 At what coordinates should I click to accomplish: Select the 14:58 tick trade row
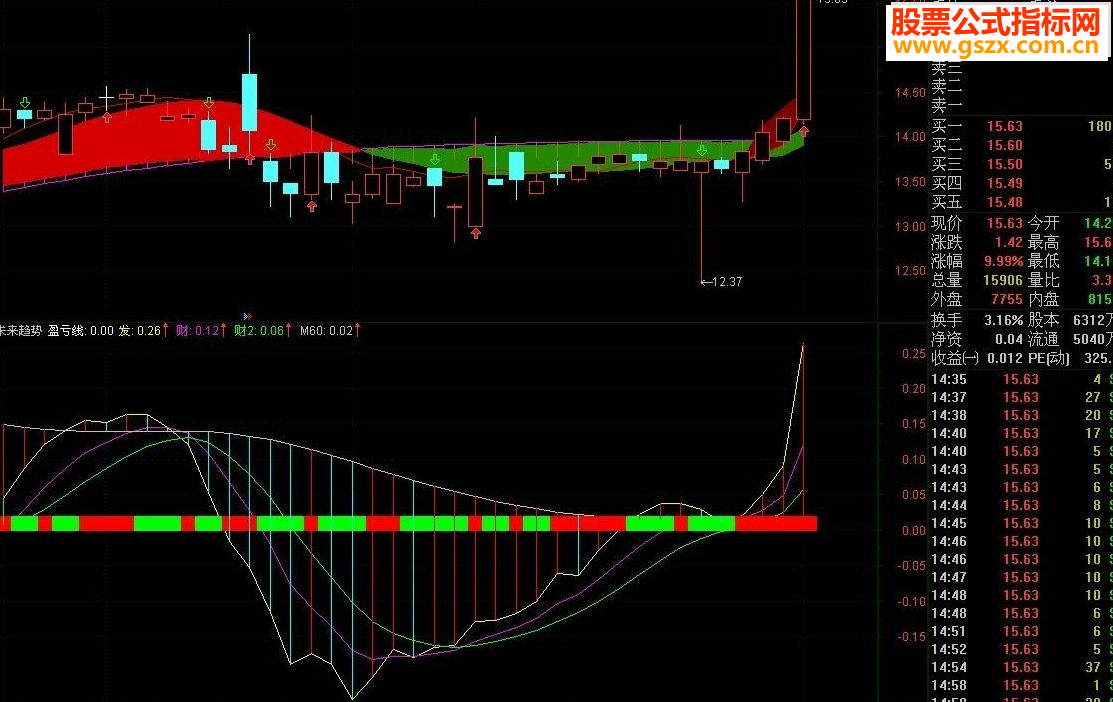1021,685
